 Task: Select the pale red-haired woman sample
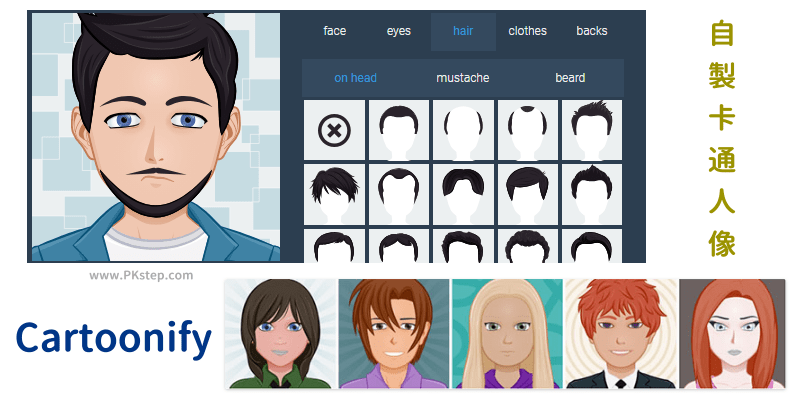(732, 334)
